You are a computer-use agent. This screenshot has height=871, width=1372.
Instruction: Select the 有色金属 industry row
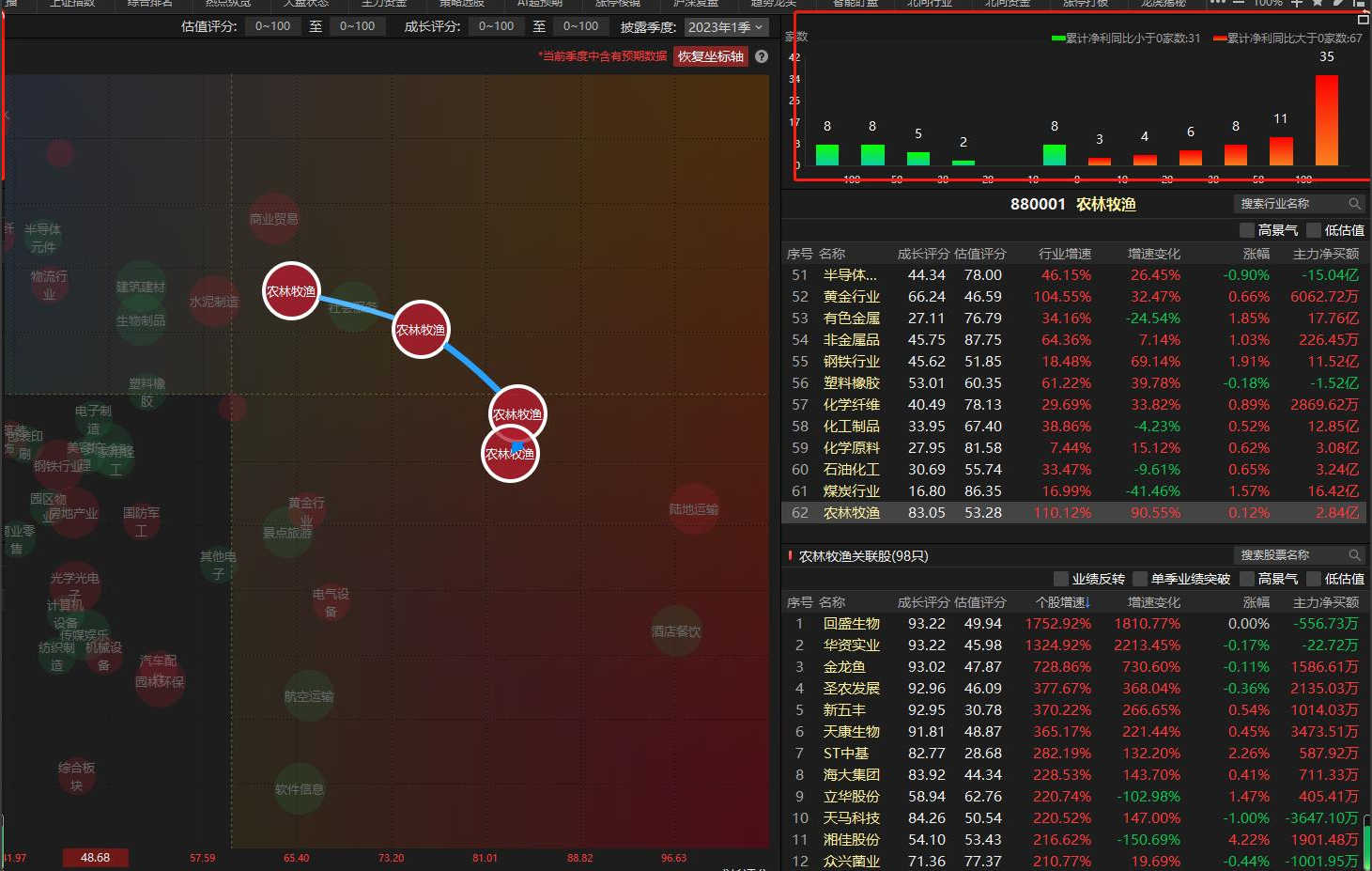tap(1073, 319)
